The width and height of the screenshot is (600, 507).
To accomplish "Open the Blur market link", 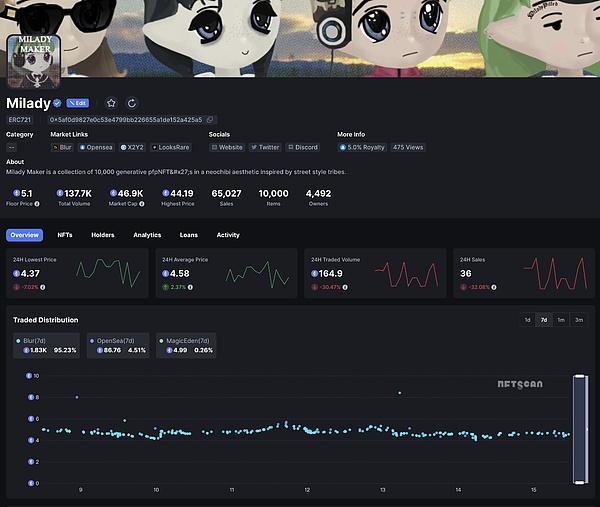I will tap(63, 147).
